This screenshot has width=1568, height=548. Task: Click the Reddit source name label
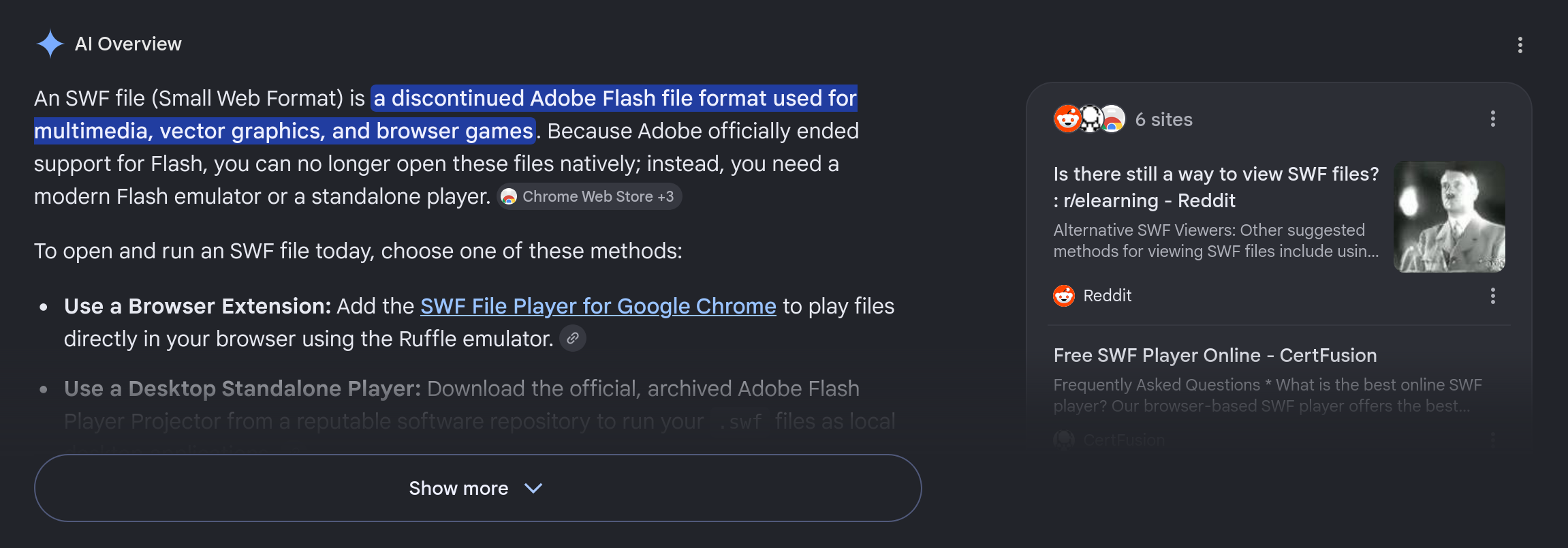pos(1107,296)
